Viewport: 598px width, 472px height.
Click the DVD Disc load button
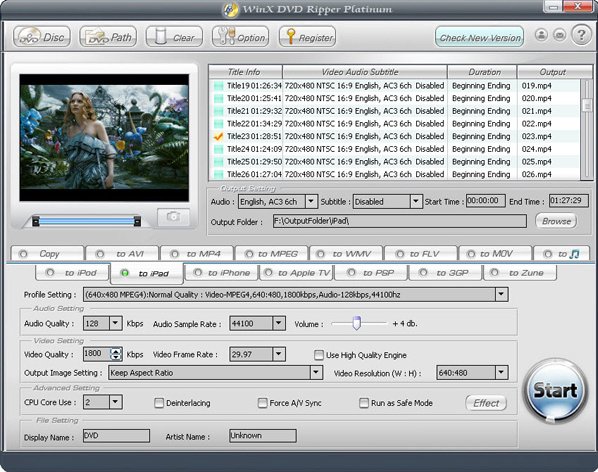[42, 37]
